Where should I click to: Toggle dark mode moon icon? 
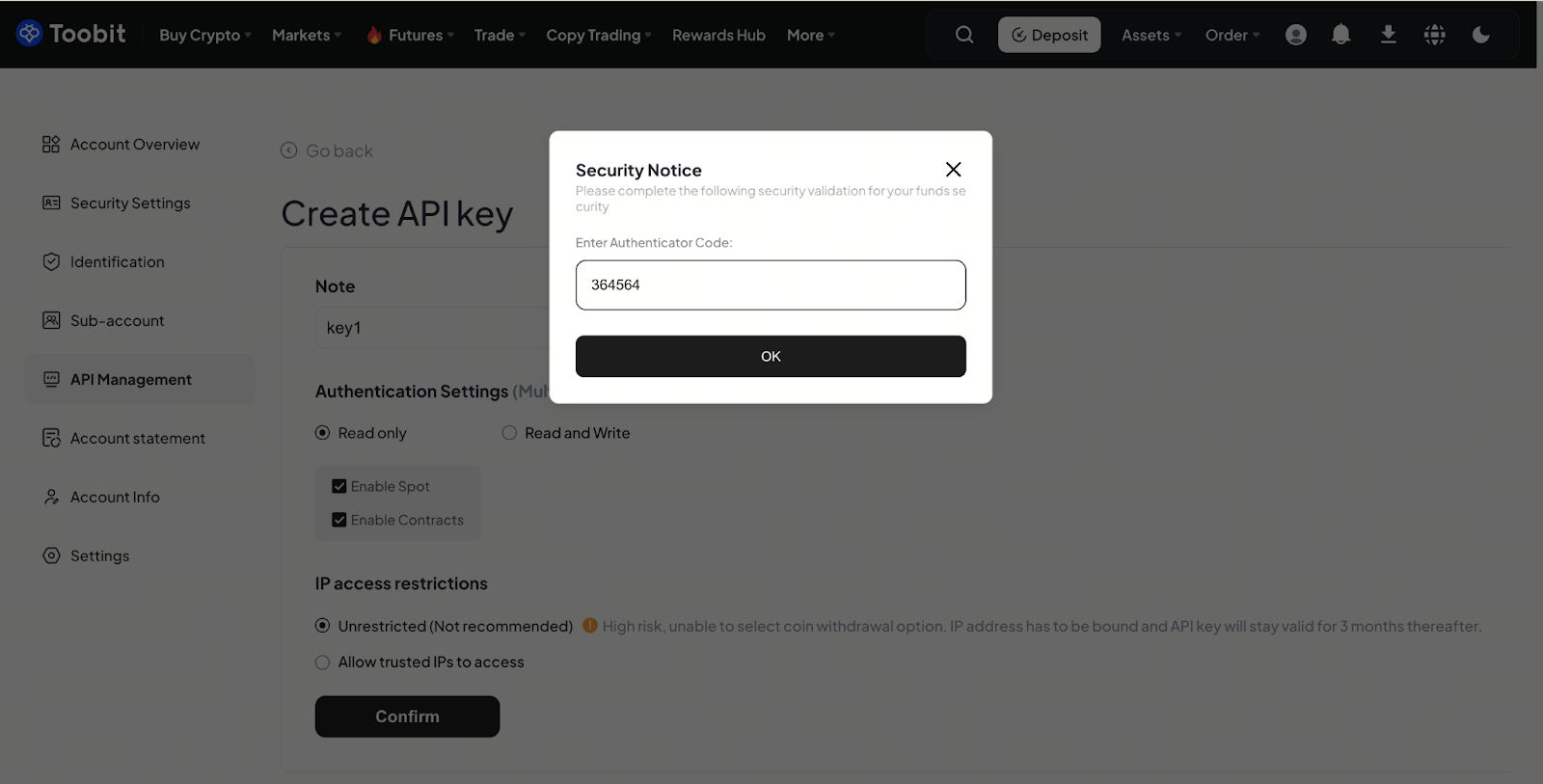coord(1481,35)
